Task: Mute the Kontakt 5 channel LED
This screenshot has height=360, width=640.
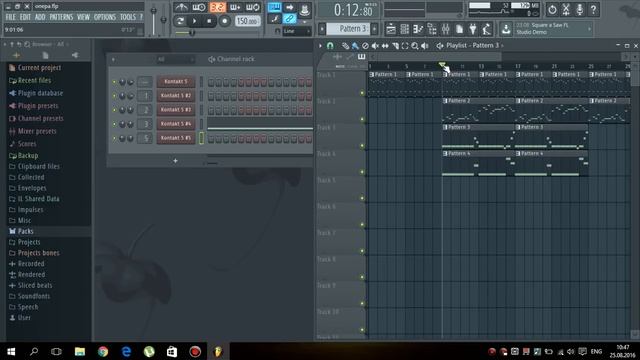Action: coord(114,82)
